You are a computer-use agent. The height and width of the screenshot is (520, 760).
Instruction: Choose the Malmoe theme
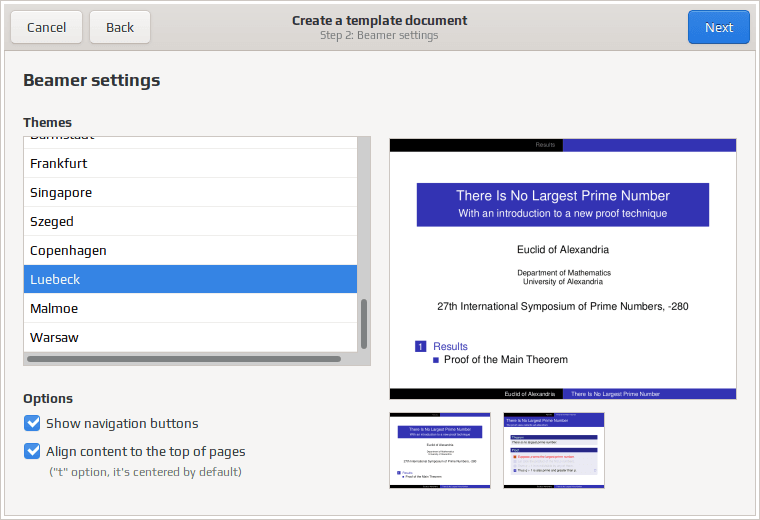[190, 308]
